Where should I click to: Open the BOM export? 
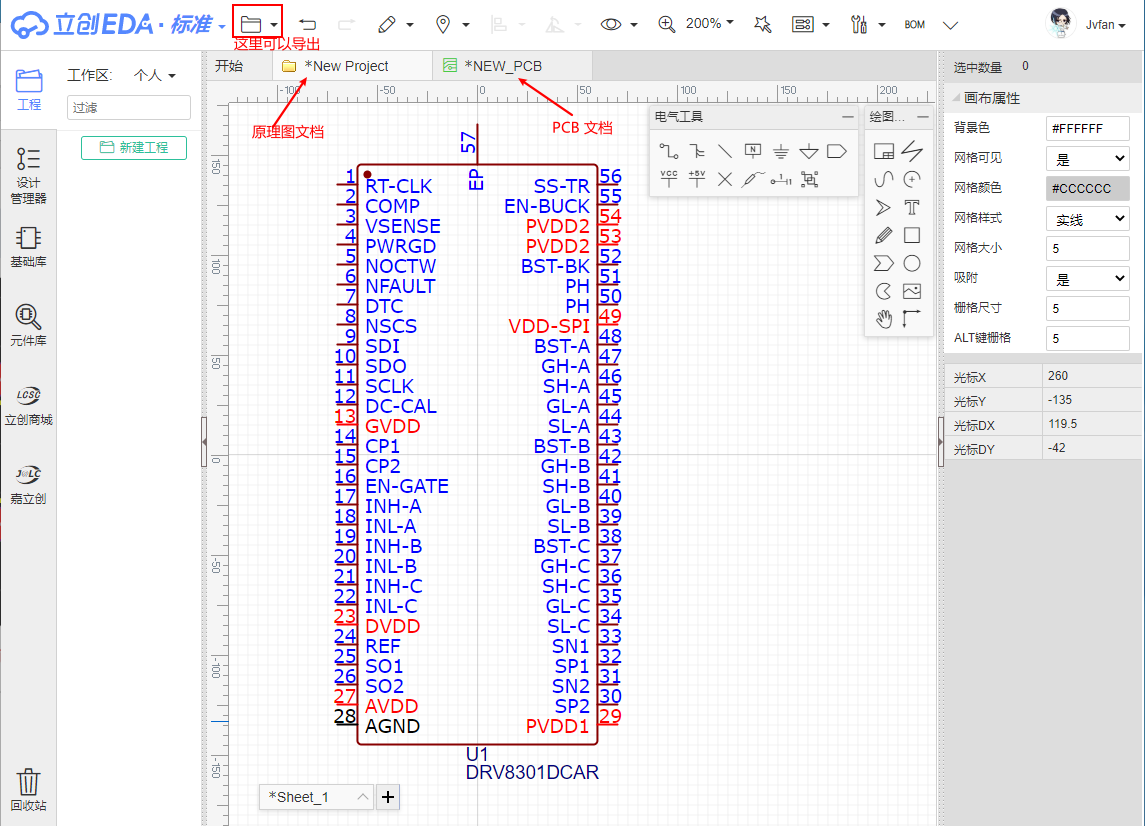point(914,25)
